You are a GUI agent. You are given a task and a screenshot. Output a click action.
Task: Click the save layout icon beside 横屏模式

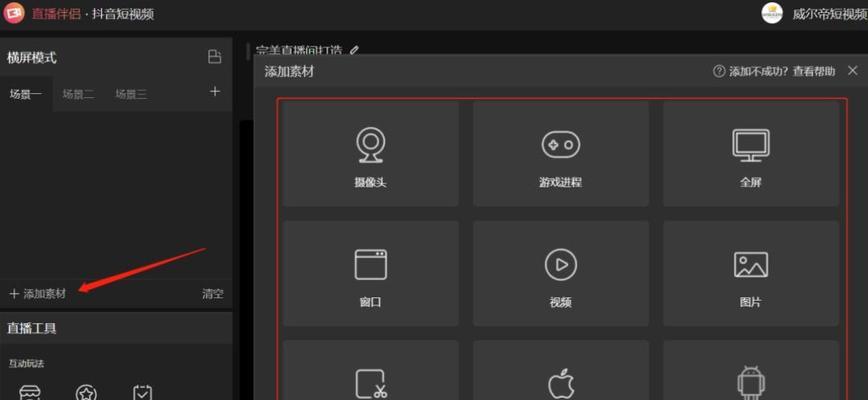[214, 57]
